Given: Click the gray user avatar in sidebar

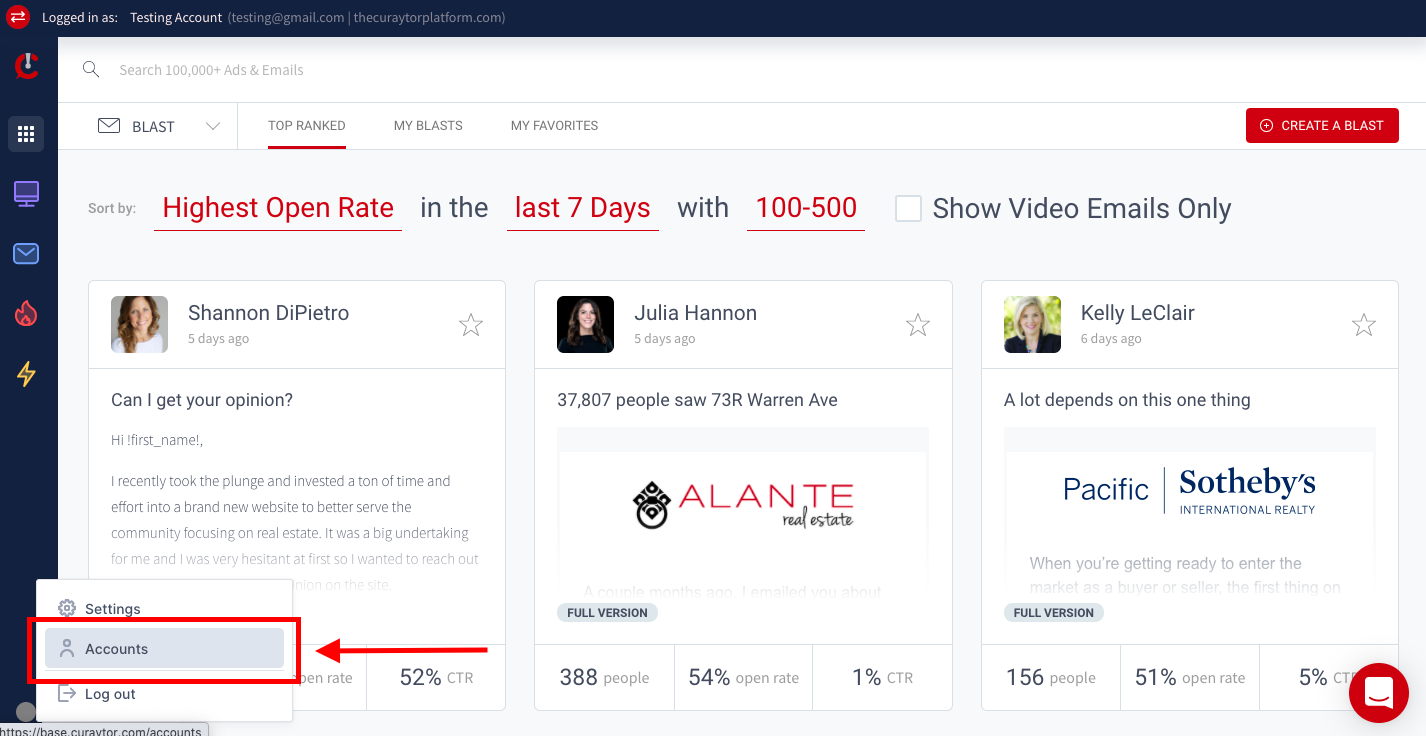Looking at the screenshot, I should coord(26,712).
